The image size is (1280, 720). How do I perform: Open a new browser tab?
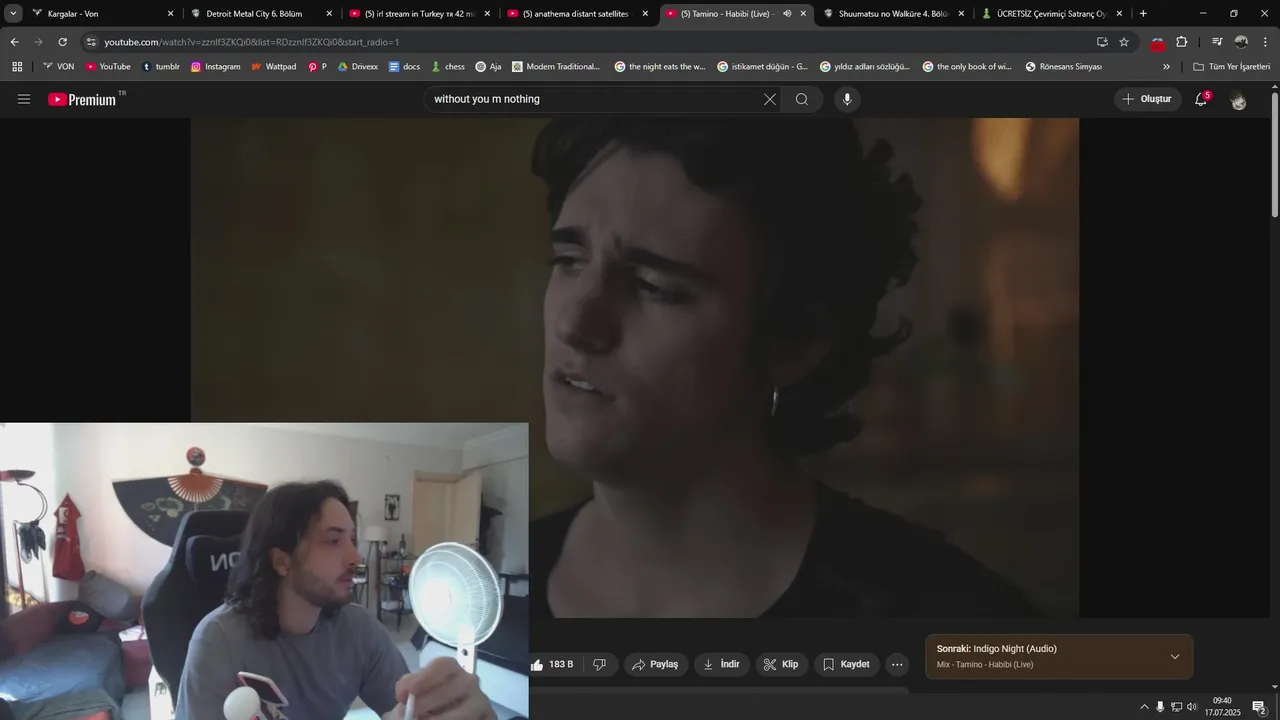tap(1143, 14)
